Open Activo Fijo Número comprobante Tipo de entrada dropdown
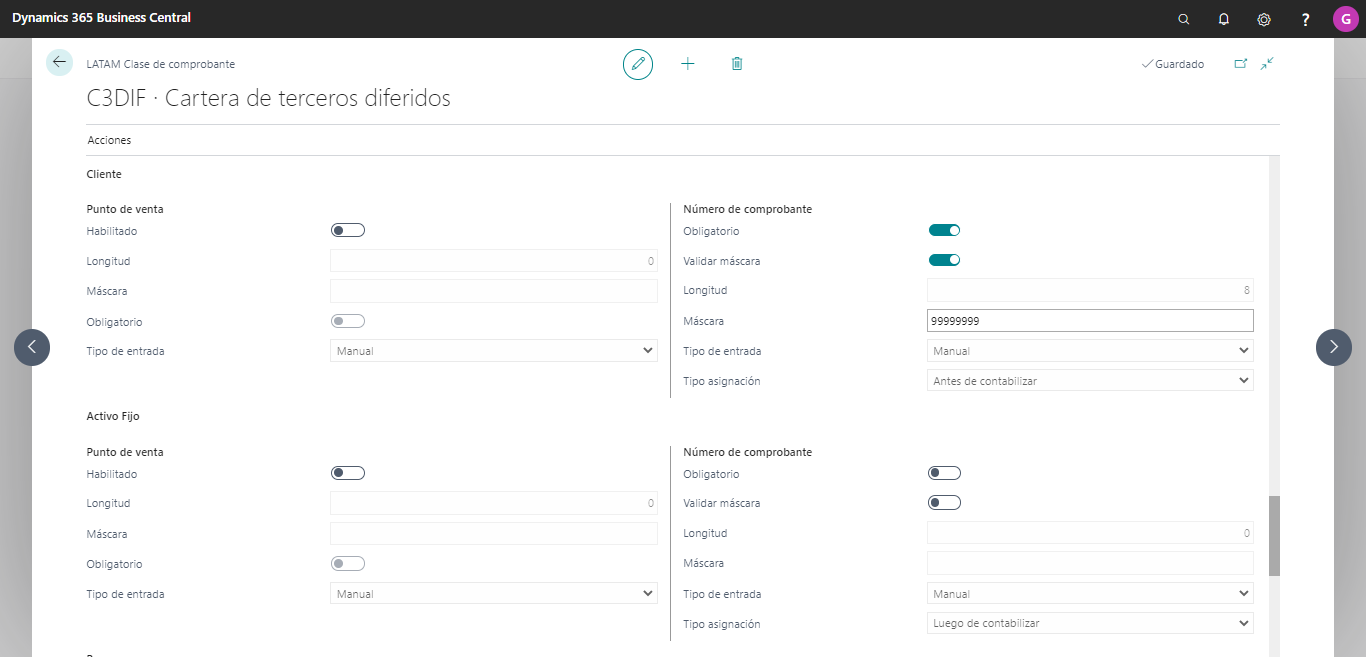Image resolution: width=1366 pixels, height=657 pixels. 1090,594
